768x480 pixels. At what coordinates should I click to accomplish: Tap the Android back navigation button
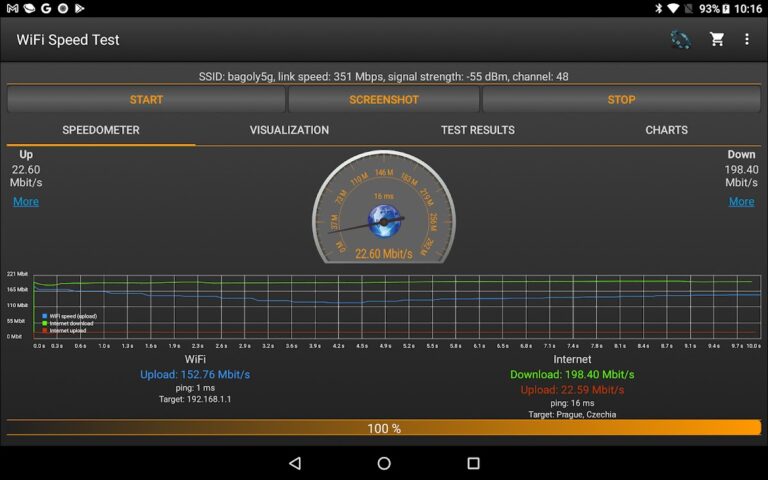coord(295,463)
